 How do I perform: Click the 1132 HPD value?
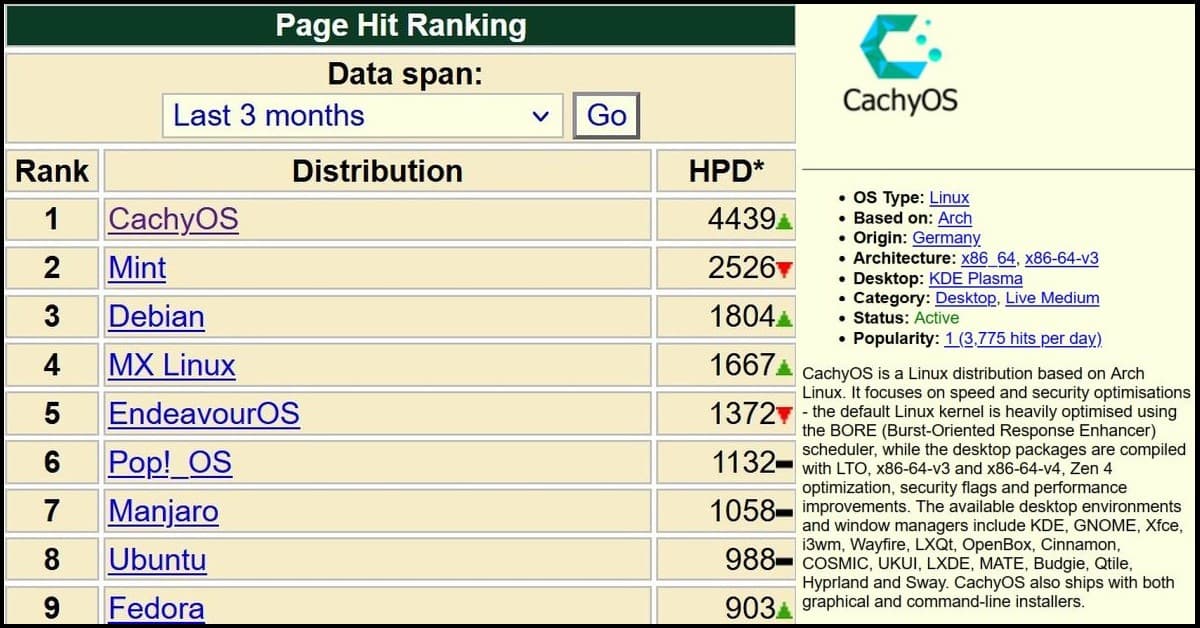[x=743, y=462]
